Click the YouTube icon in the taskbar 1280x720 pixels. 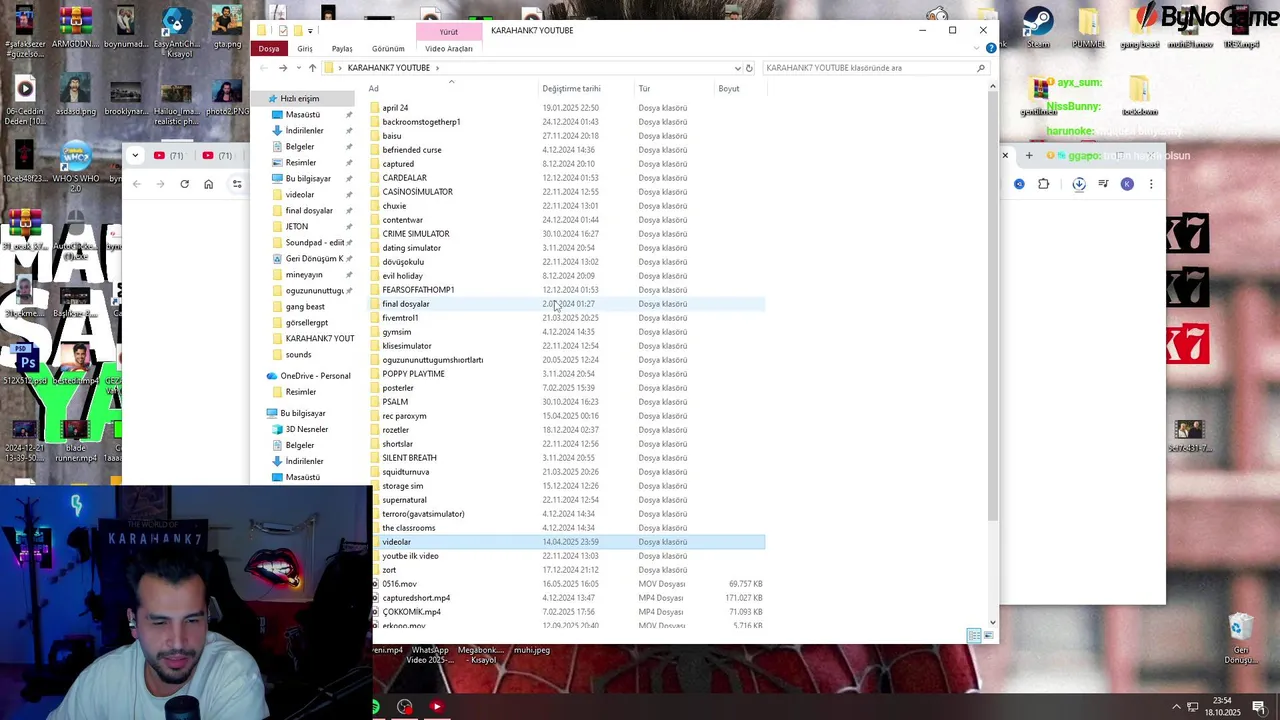point(436,707)
